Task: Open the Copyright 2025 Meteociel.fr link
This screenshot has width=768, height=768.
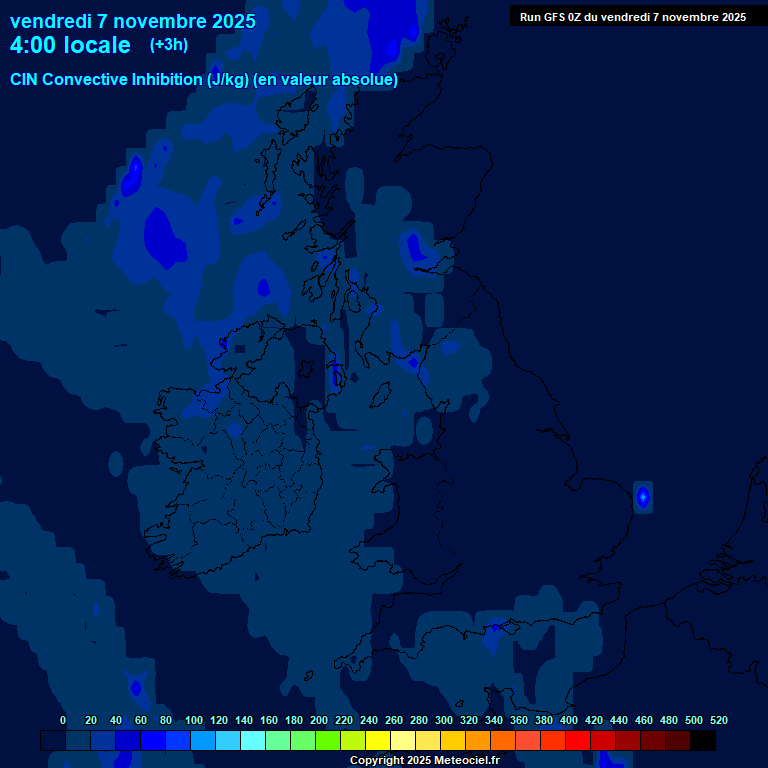Action: click(424, 760)
